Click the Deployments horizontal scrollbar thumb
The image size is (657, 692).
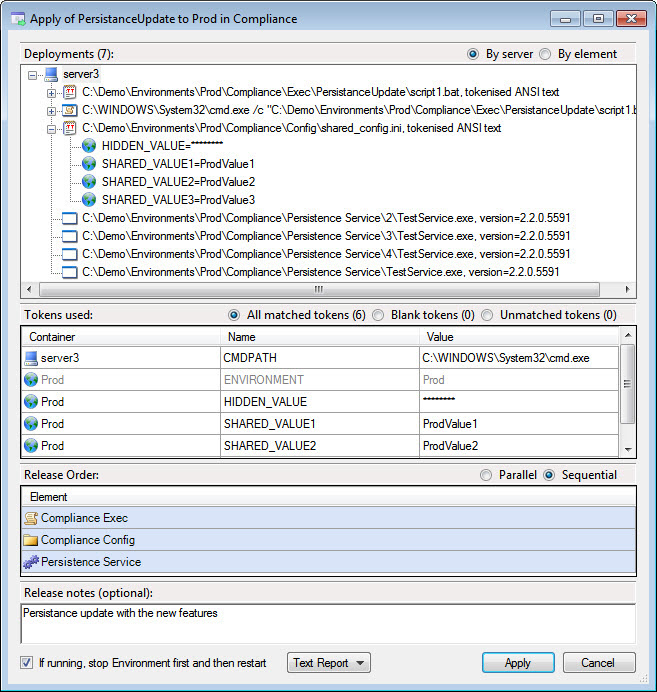(x=319, y=290)
